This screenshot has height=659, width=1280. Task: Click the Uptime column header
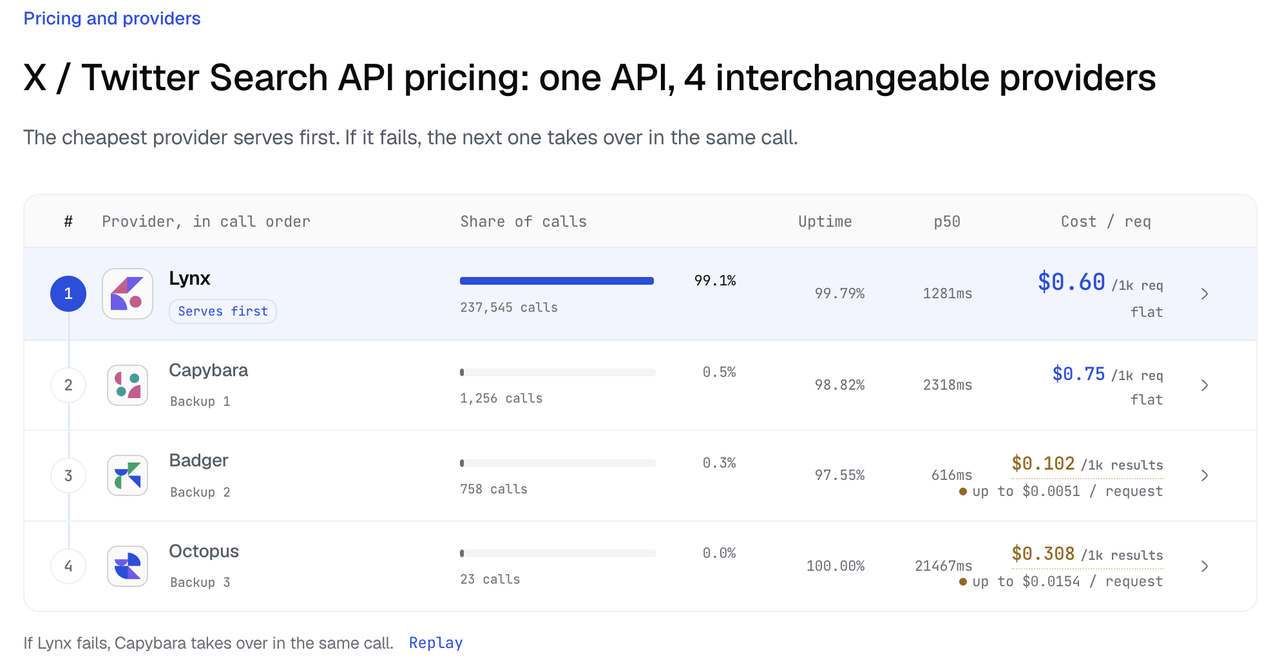(x=825, y=222)
